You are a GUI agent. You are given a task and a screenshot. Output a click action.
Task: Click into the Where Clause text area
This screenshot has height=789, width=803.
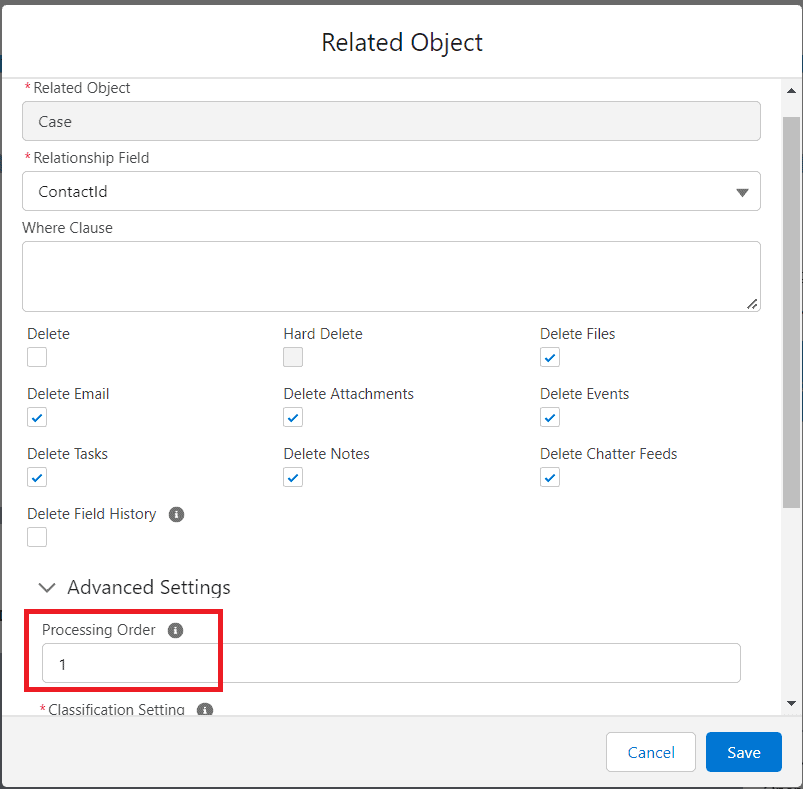(391, 276)
